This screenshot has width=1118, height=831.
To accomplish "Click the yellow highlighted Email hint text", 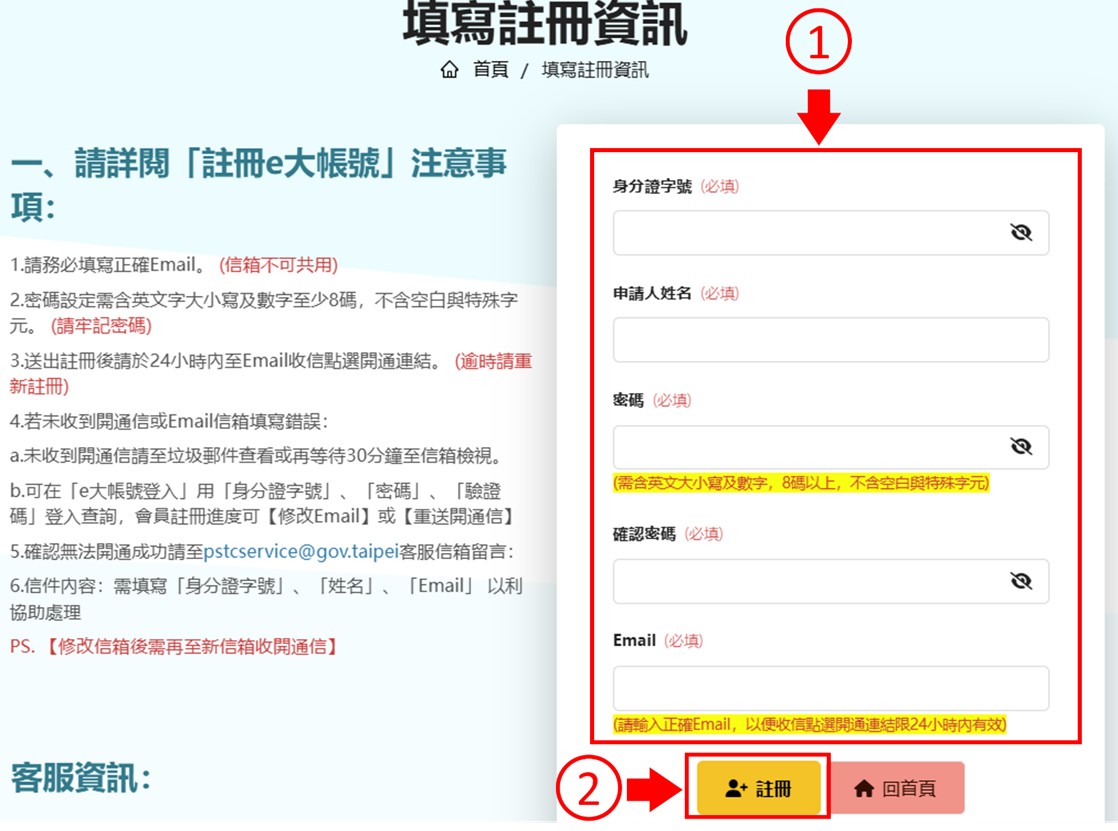I will [x=809, y=725].
